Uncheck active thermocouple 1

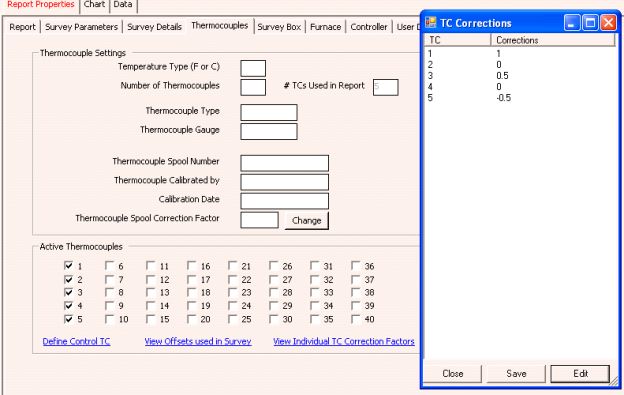tap(68, 266)
